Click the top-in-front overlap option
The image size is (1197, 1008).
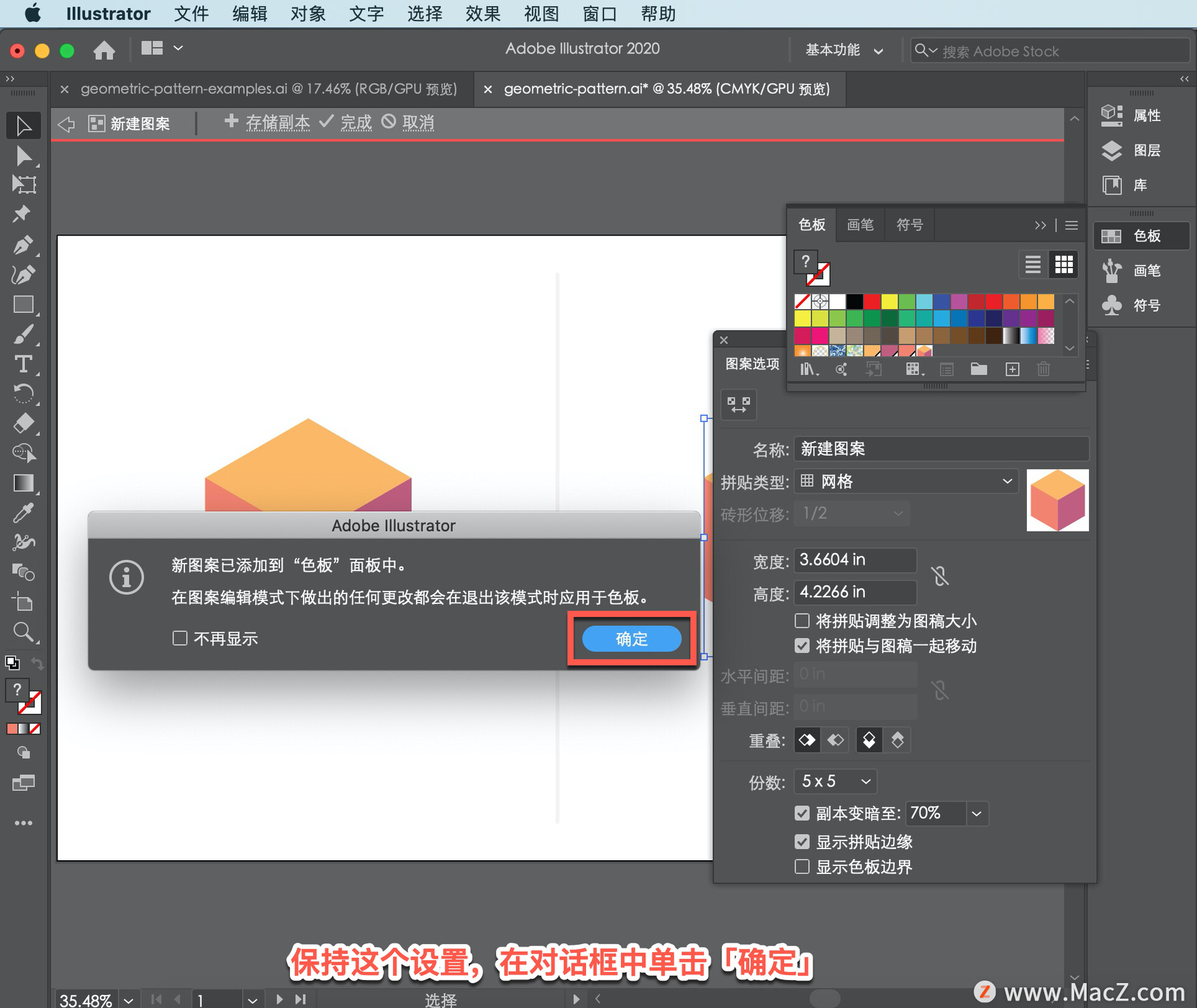tap(868, 741)
